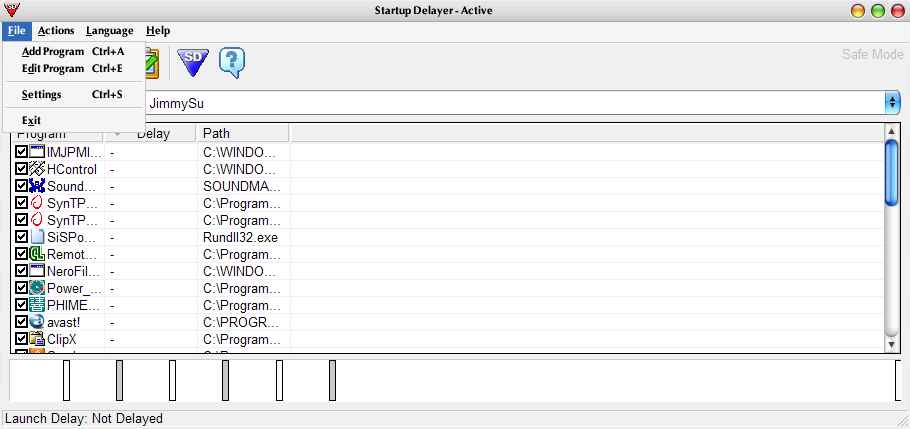Choose Add Program from the File menu

click(73, 52)
